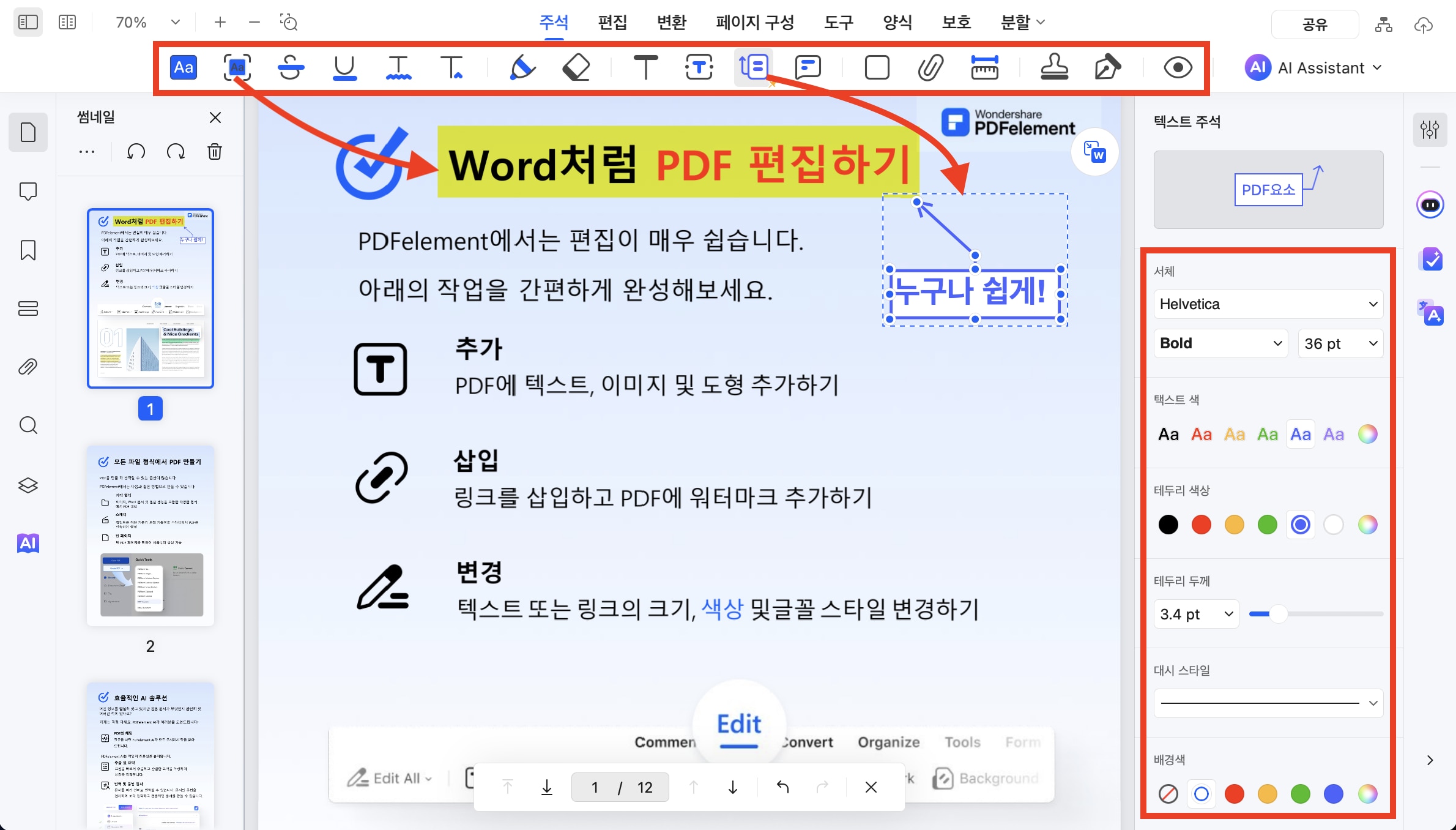Screen dimensions: 1456x830
Task: Select red text color swatch
Action: 1201,435
